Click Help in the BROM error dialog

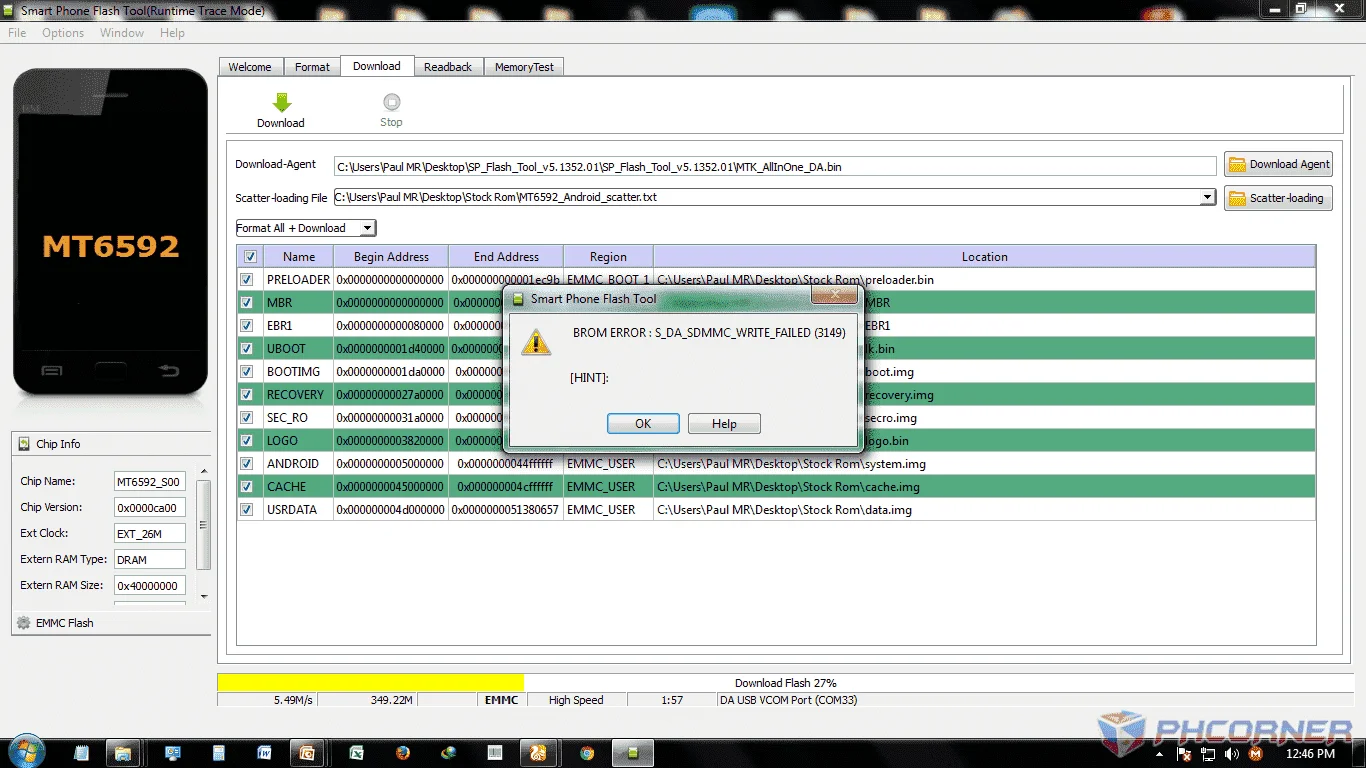pyautogui.click(x=724, y=424)
